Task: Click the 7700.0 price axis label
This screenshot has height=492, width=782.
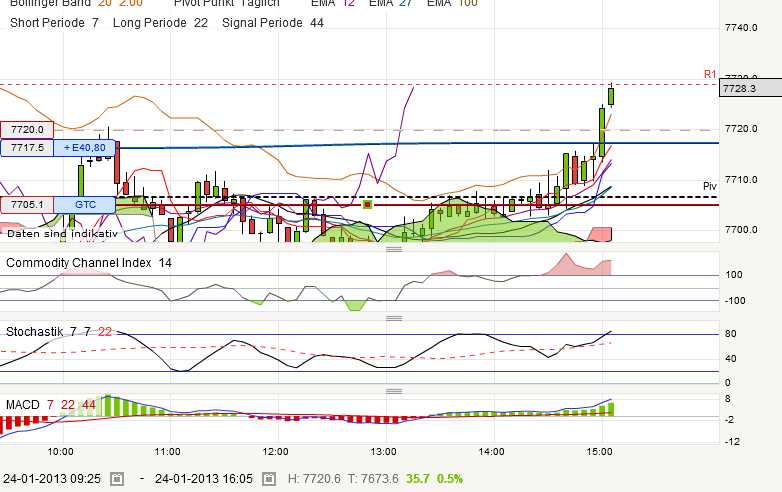Action: pos(741,230)
